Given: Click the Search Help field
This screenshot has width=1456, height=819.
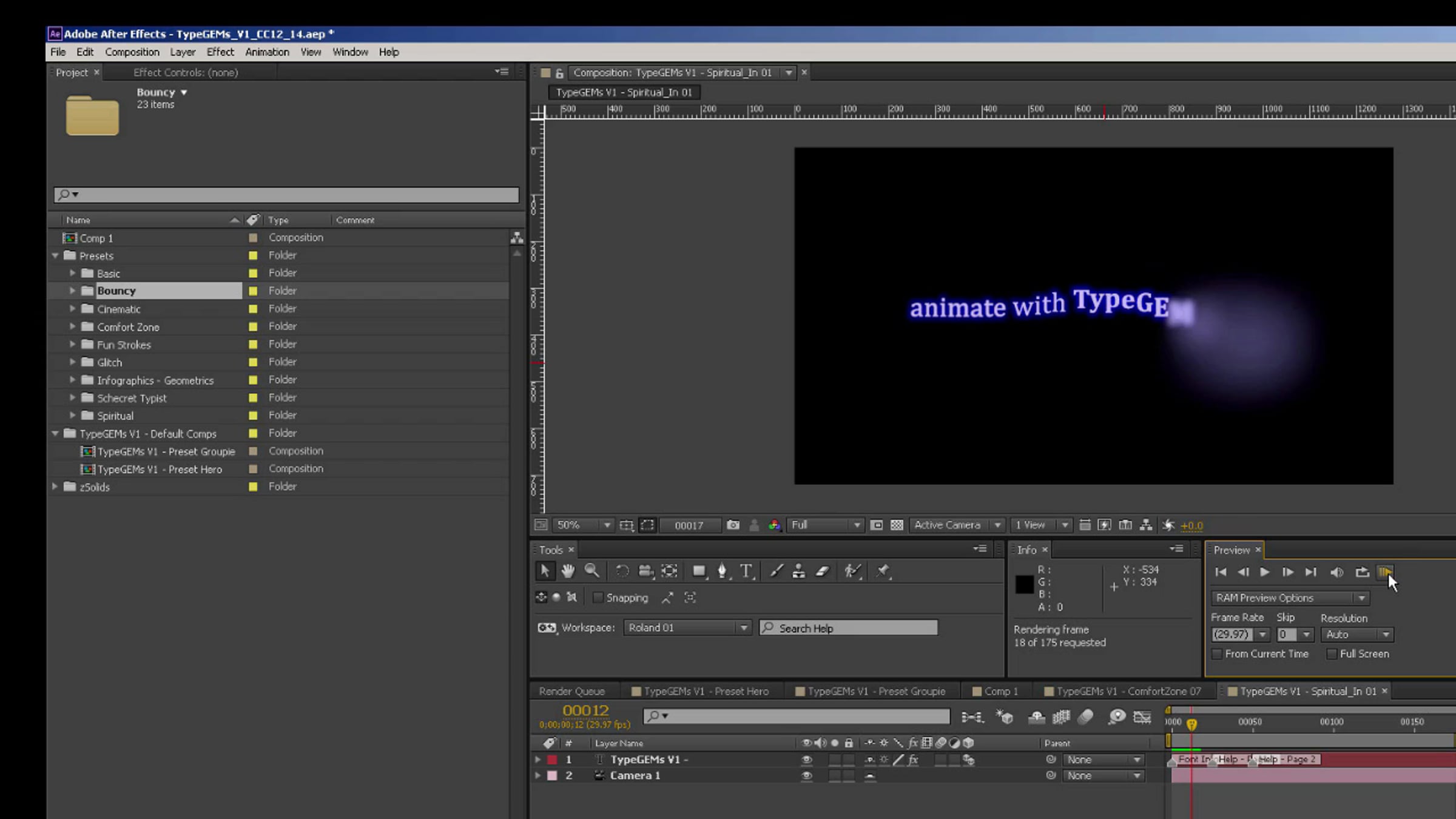Looking at the screenshot, I should click(849, 628).
